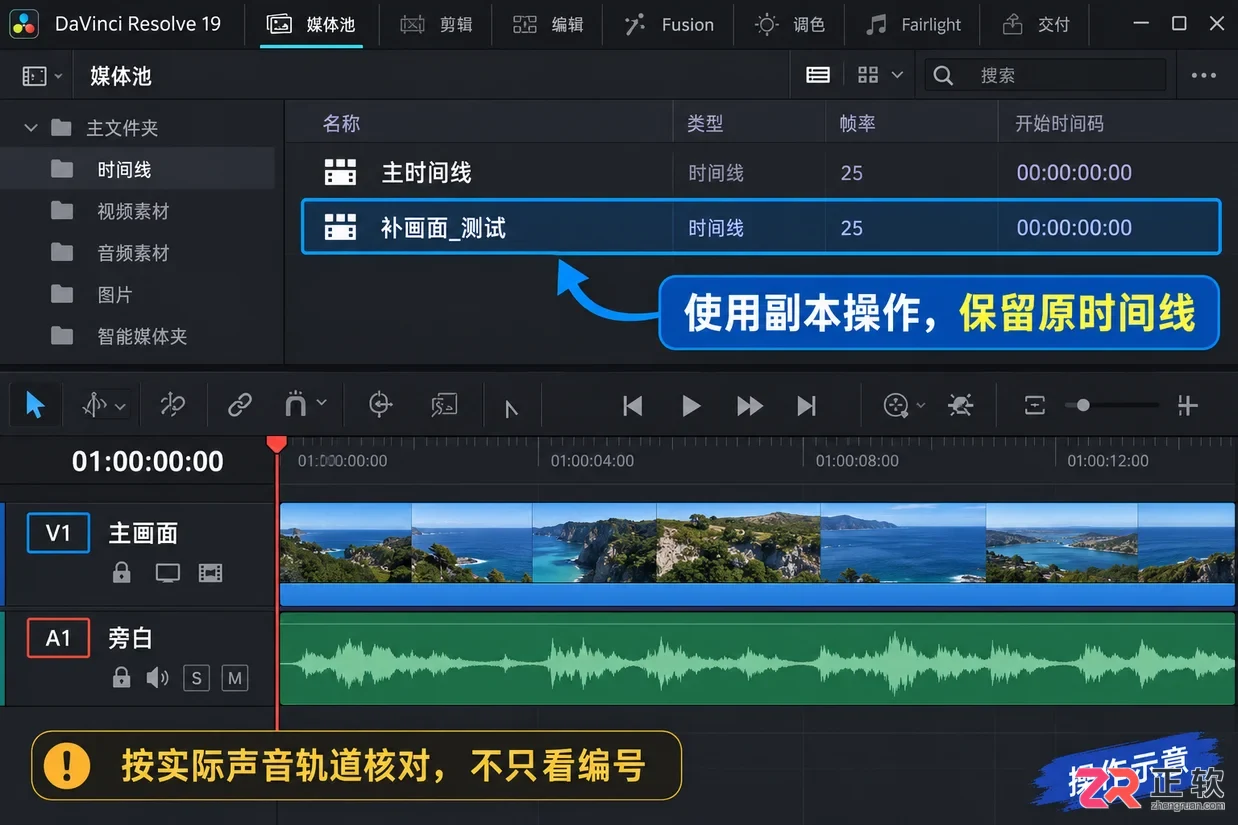Open the 编辑 page tab
Viewport: 1238px width, 825px height.
click(x=547, y=24)
